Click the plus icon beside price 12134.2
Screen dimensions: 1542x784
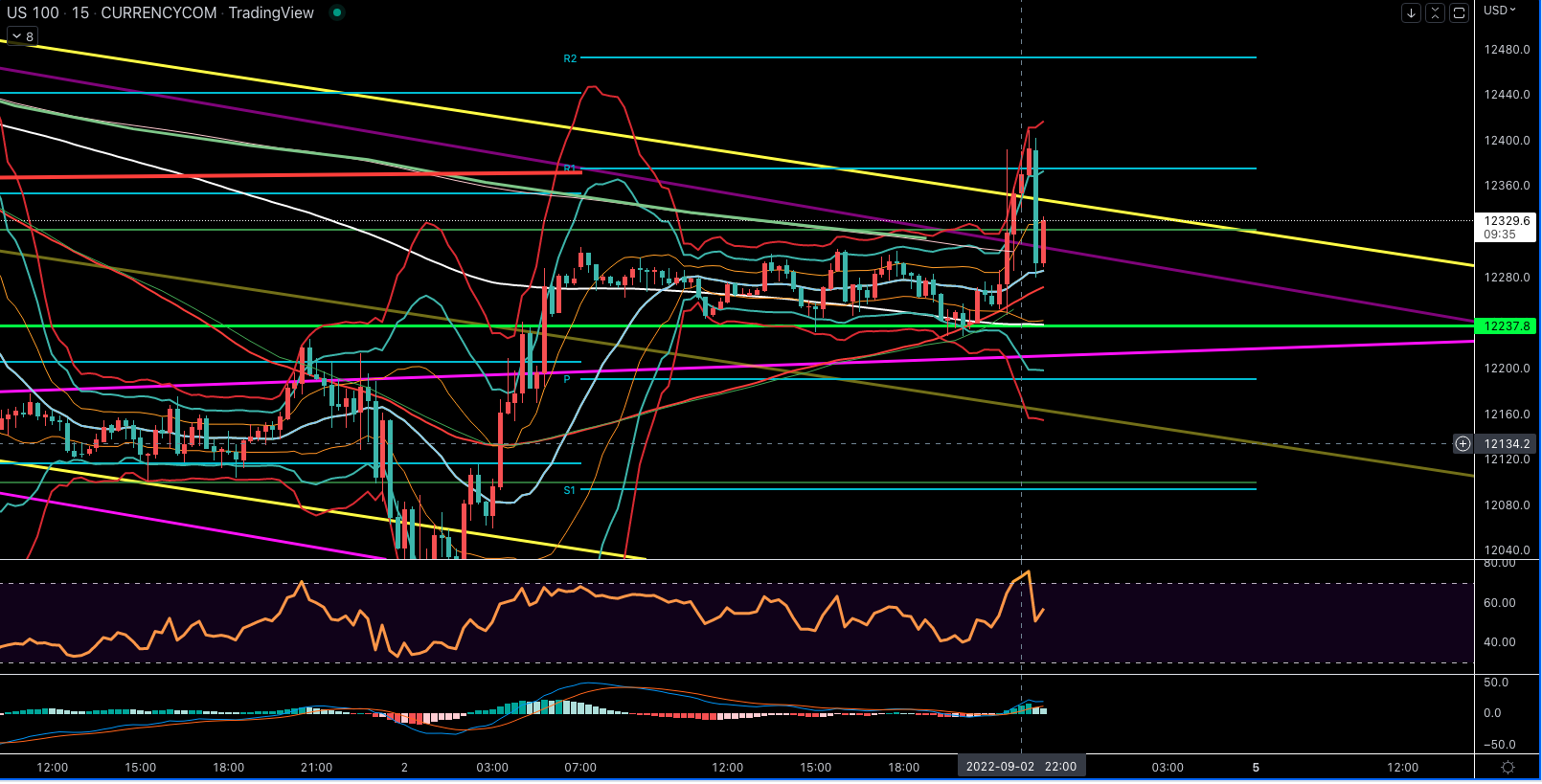coord(1463,444)
